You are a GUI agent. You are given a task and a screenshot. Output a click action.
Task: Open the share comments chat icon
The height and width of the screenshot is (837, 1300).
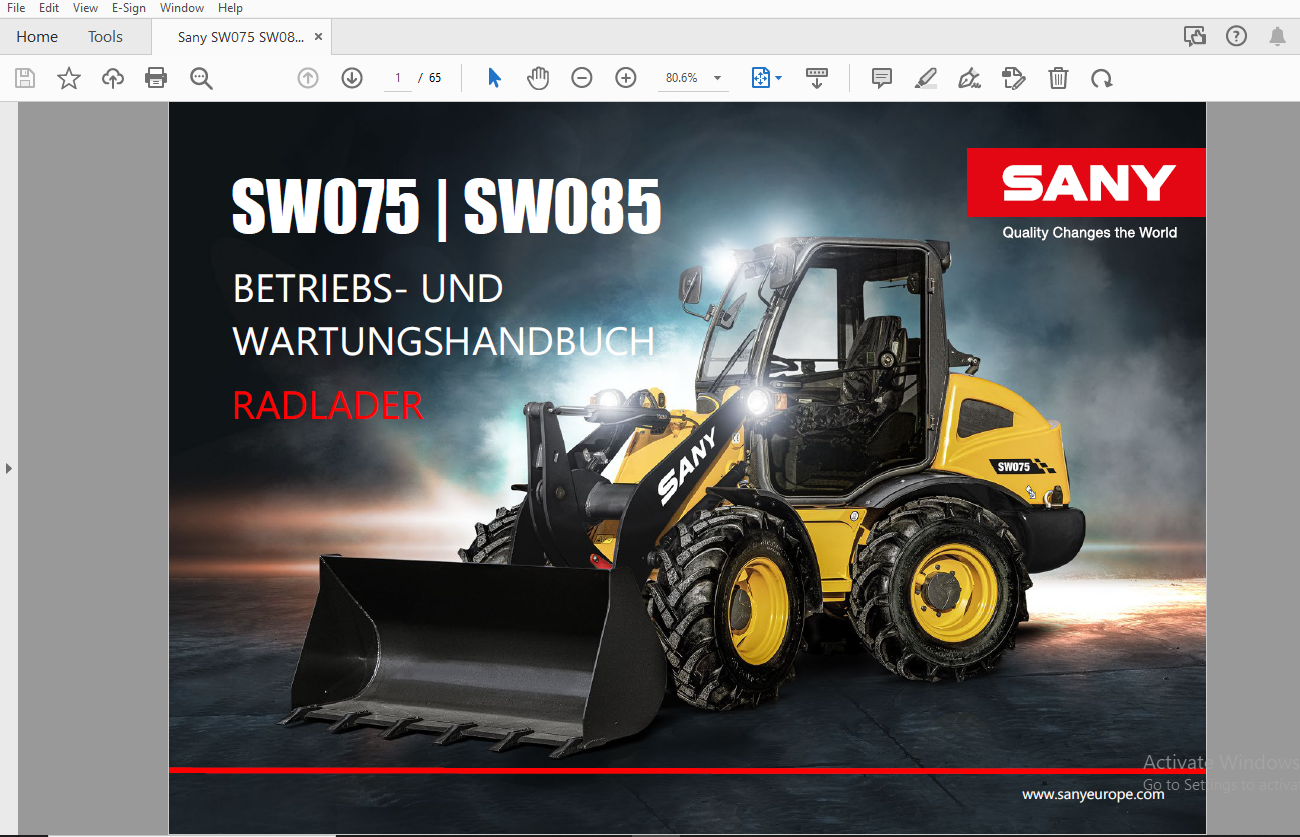1195,37
